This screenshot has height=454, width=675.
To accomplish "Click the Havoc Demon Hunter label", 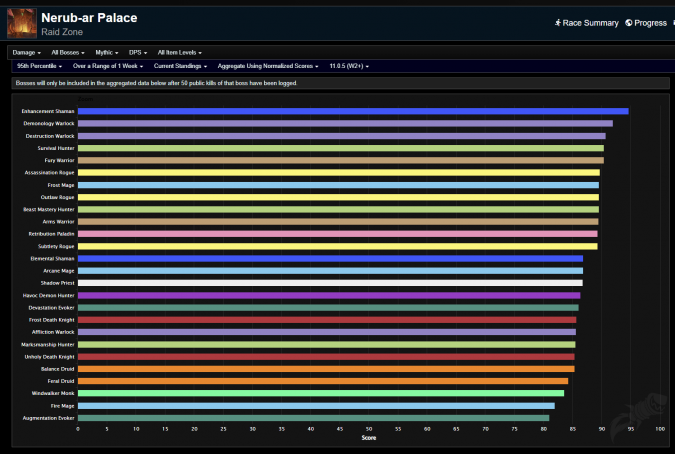I will click(48, 295).
